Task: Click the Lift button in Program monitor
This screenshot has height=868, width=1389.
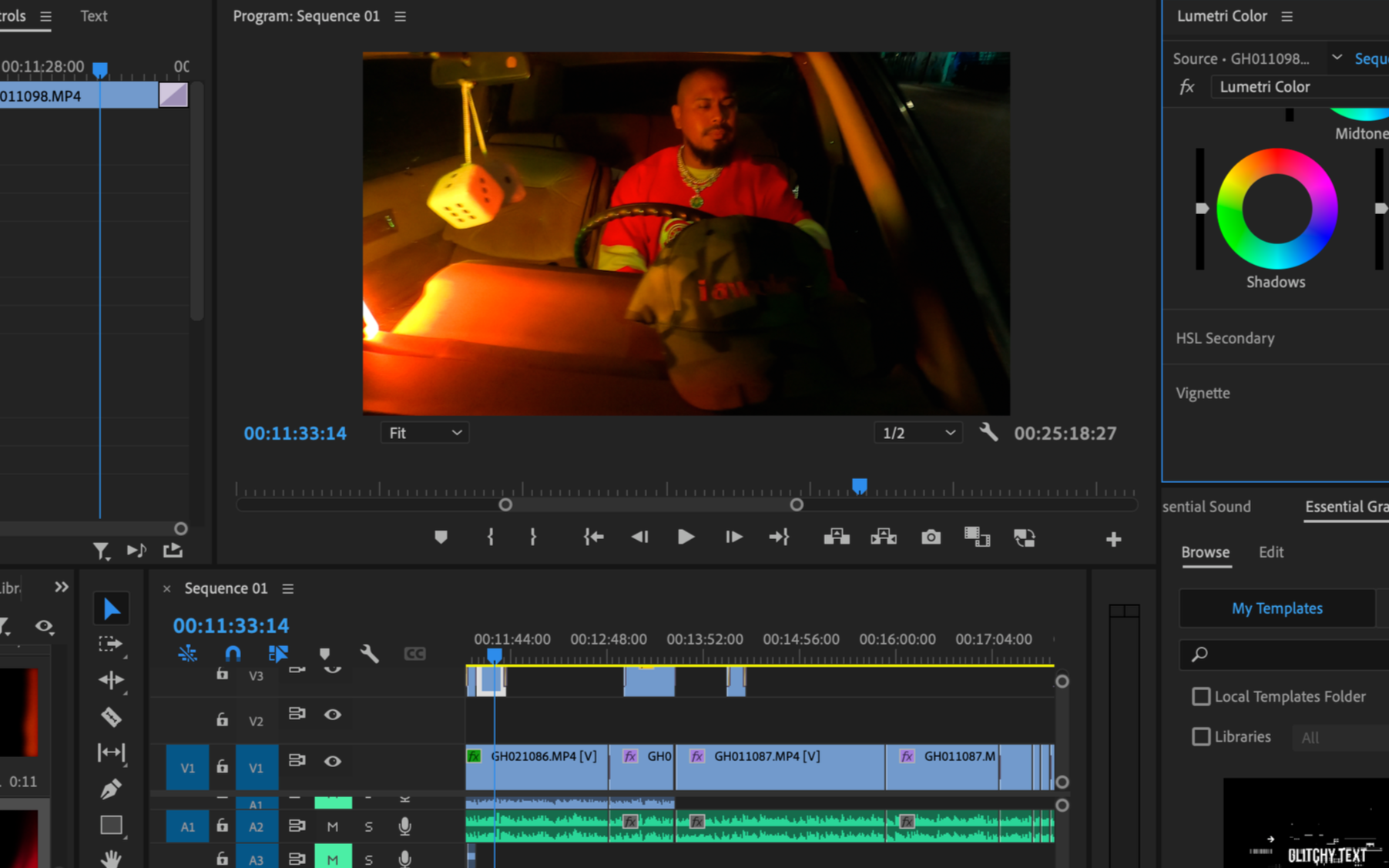Action: pyautogui.click(x=837, y=538)
